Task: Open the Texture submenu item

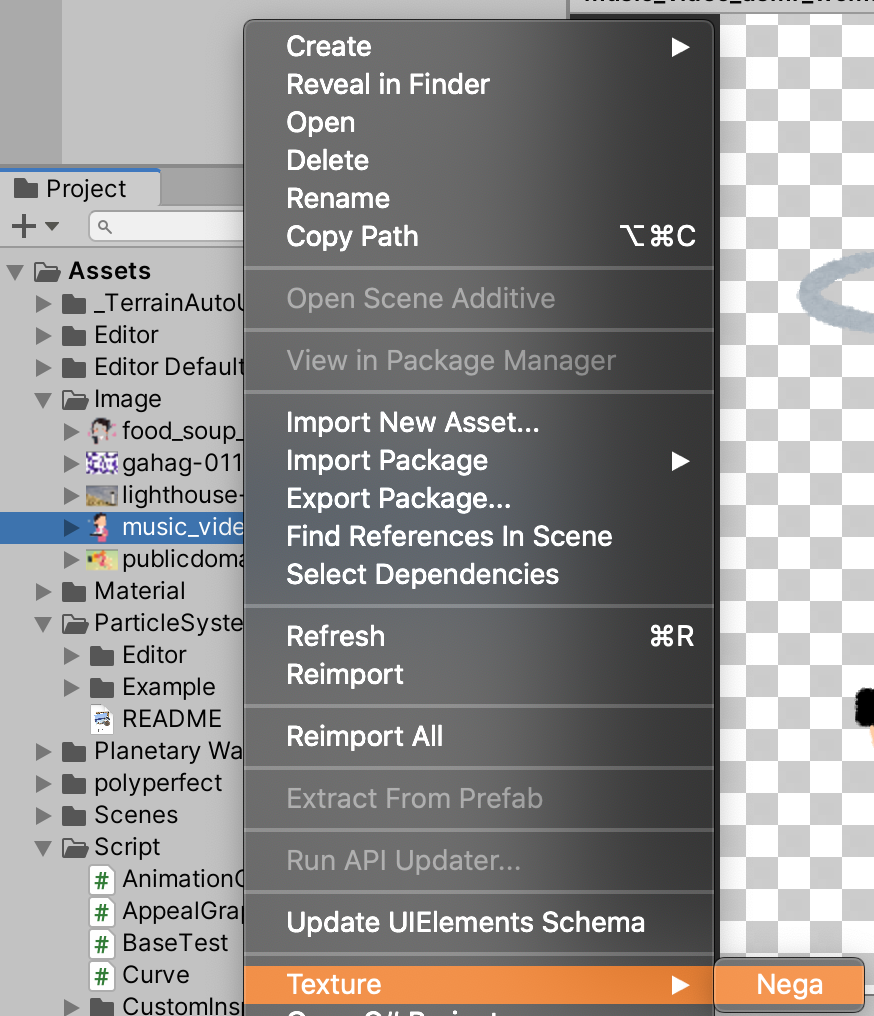Action: point(479,985)
